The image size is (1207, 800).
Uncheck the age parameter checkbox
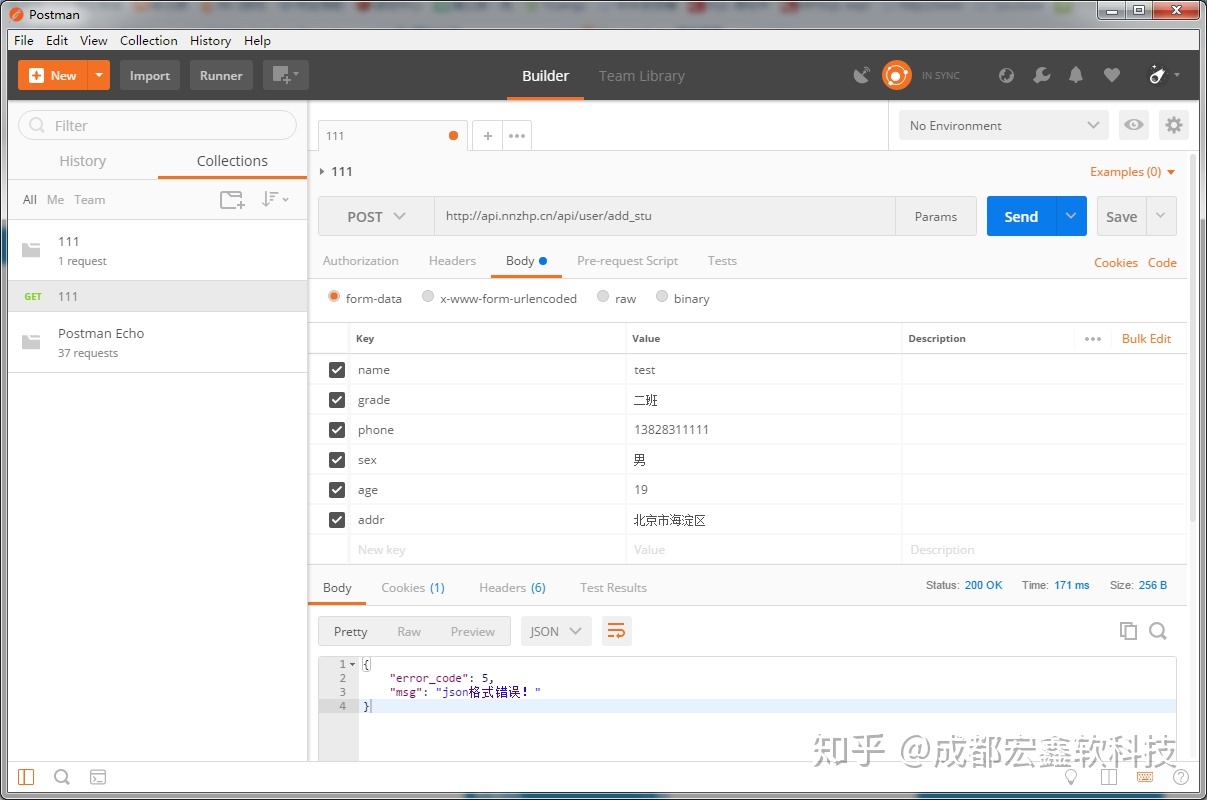click(x=337, y=490)
